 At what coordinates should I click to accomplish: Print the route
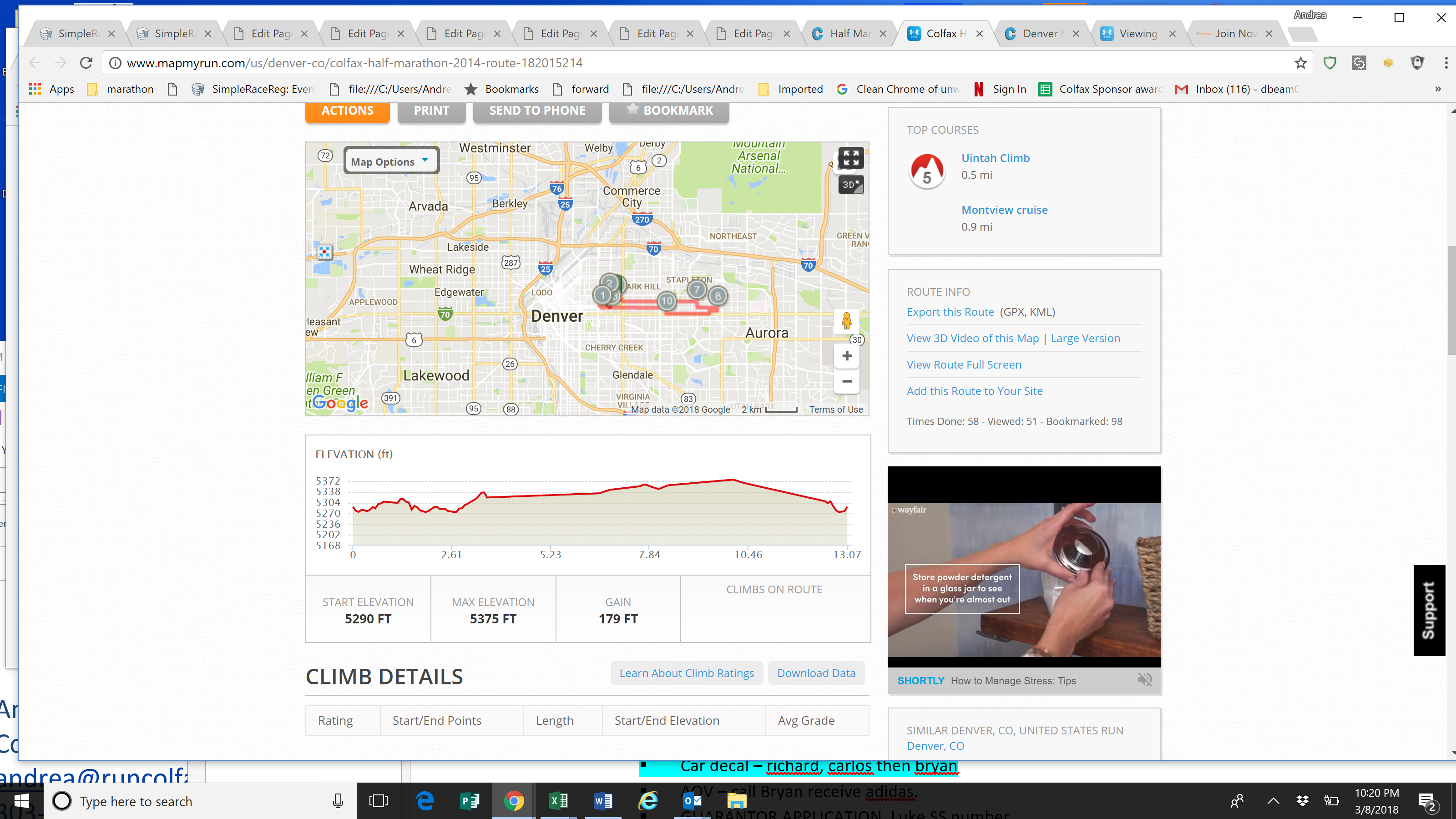coord(431,111)
